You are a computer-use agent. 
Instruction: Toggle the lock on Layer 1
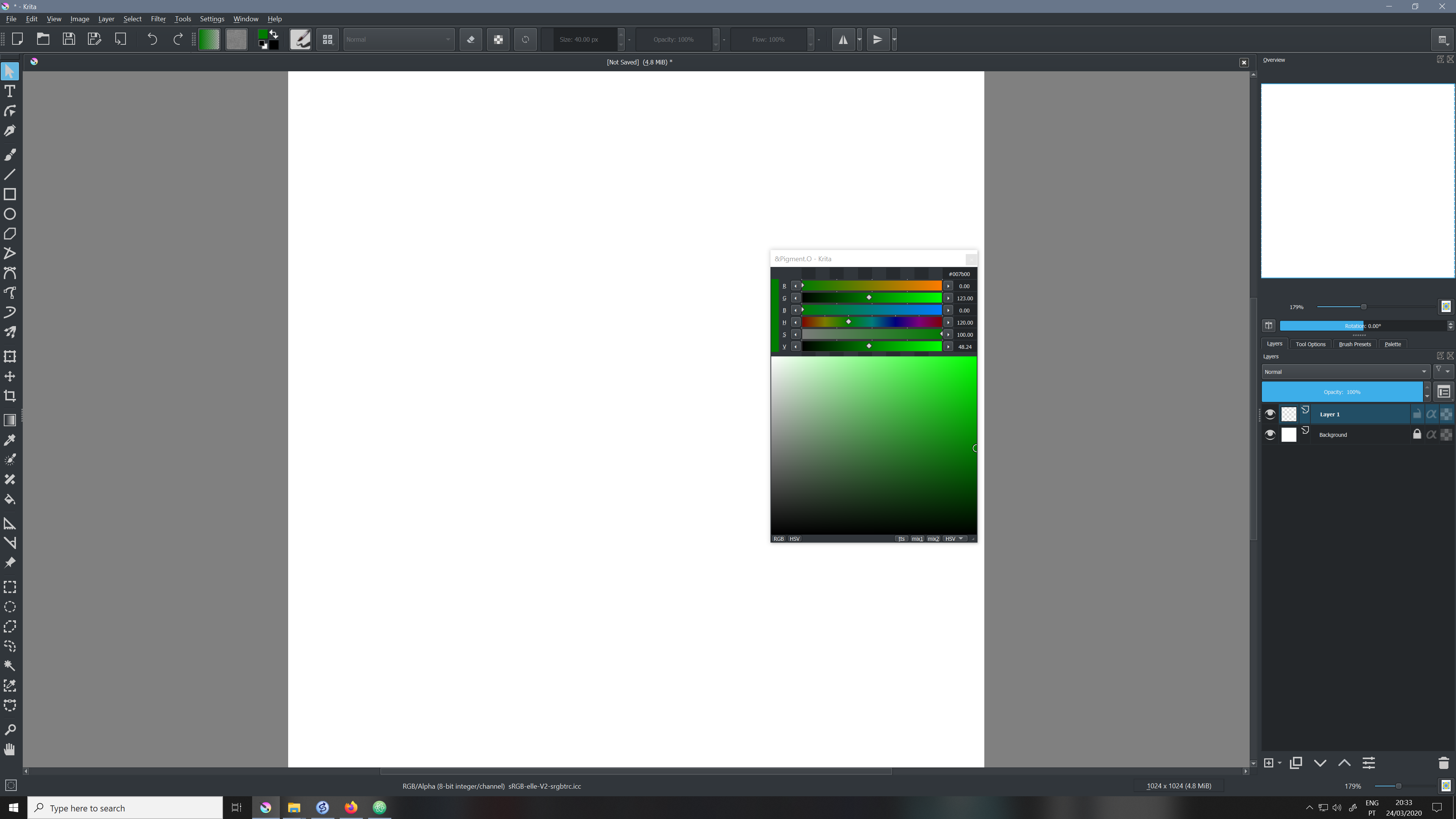tap(1417, 414)
